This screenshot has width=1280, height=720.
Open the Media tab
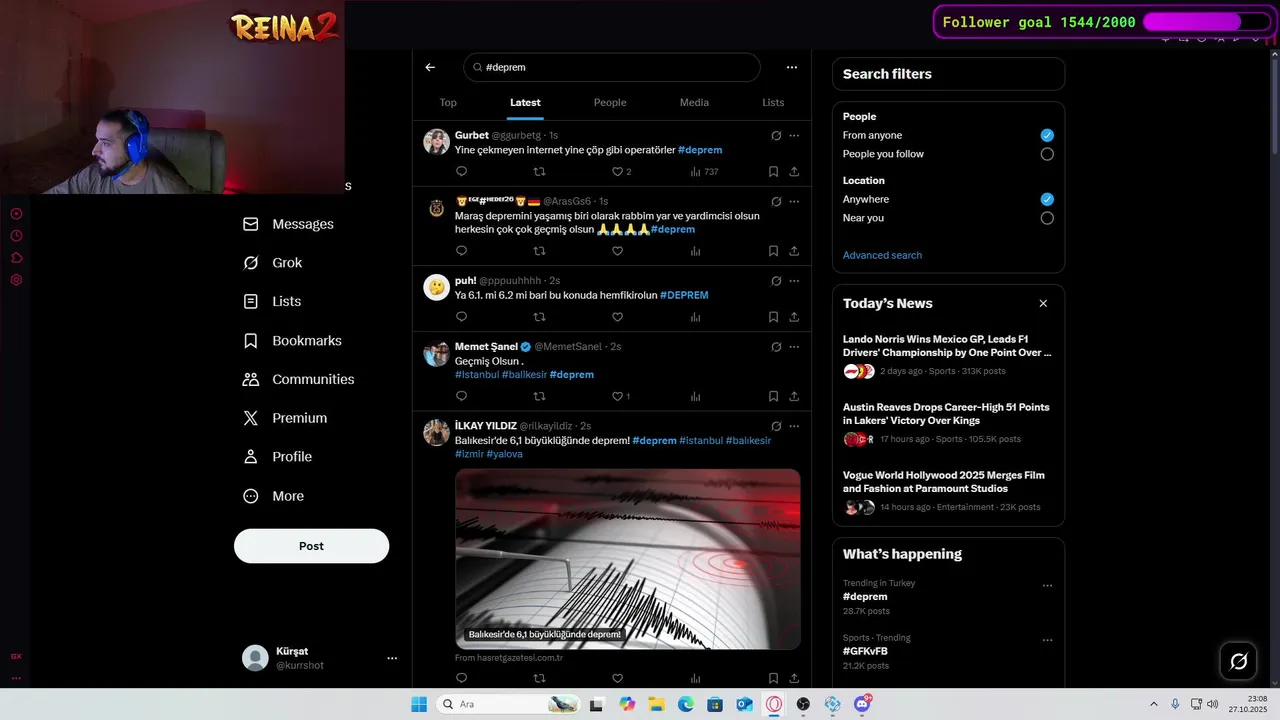tap(694, 102)
